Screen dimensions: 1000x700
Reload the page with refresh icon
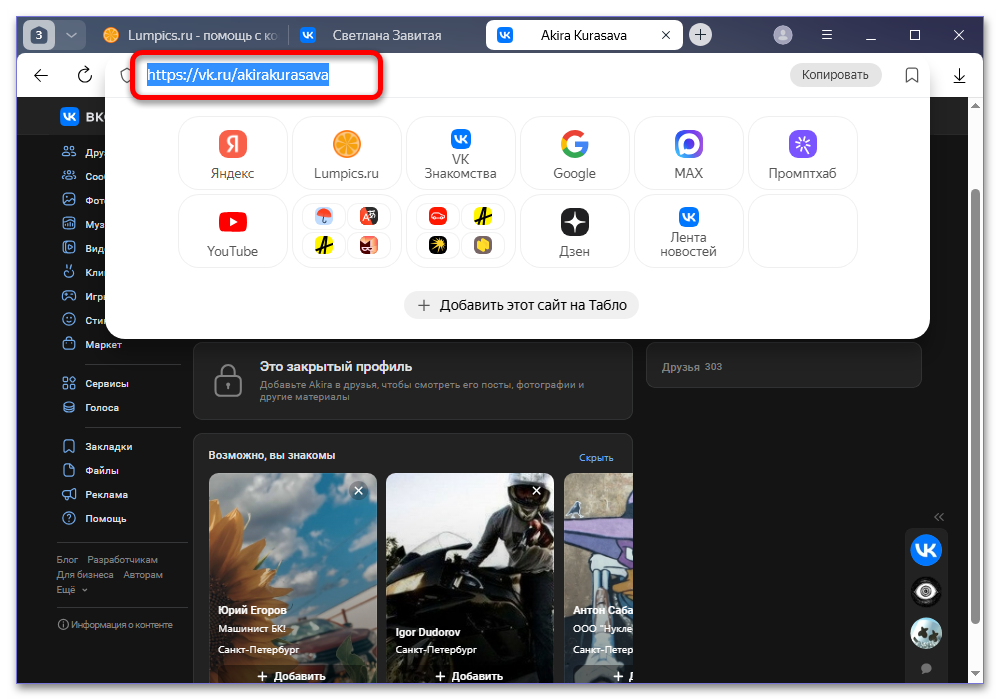point(84,75)
